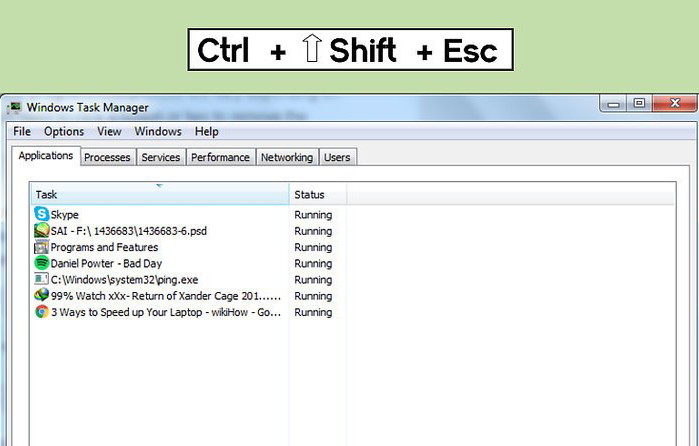This screenshot has width=699, height=446.
Task: Click the Programs and Features icon
Action: click(41, 247)
